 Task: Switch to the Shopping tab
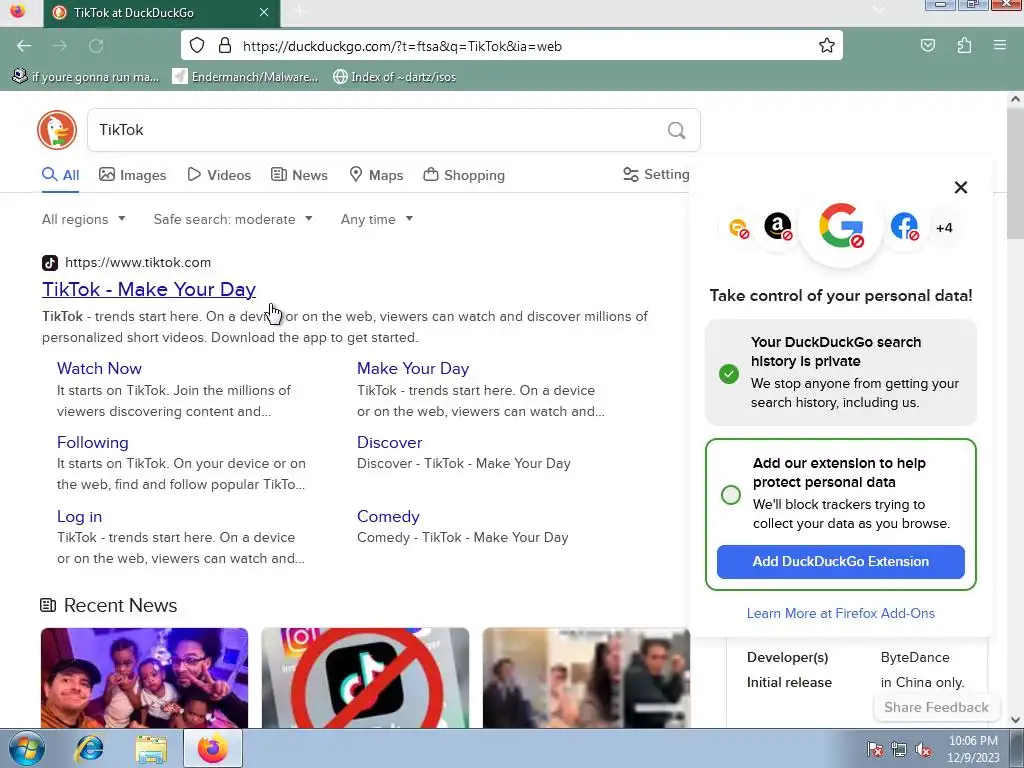pos(464,175)
